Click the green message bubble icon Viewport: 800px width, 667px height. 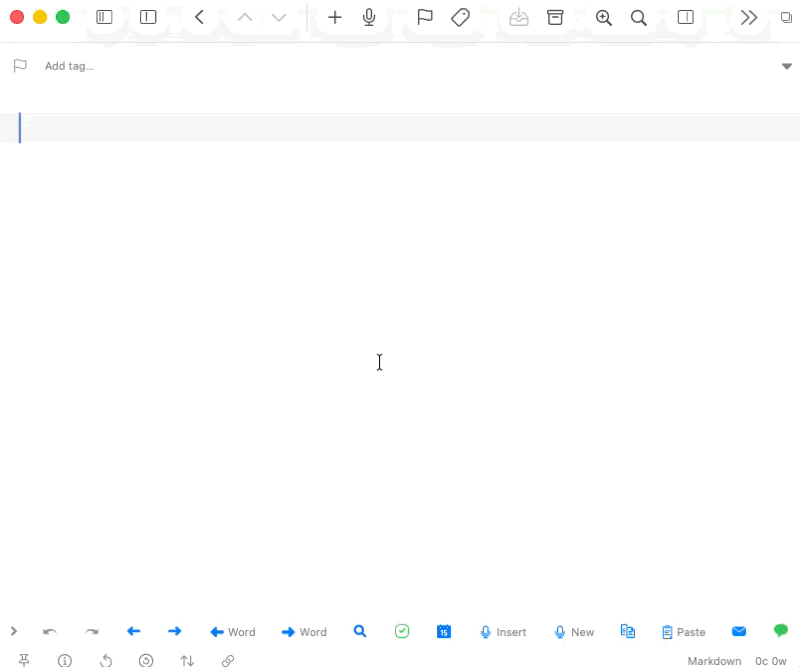coord(781,631)
